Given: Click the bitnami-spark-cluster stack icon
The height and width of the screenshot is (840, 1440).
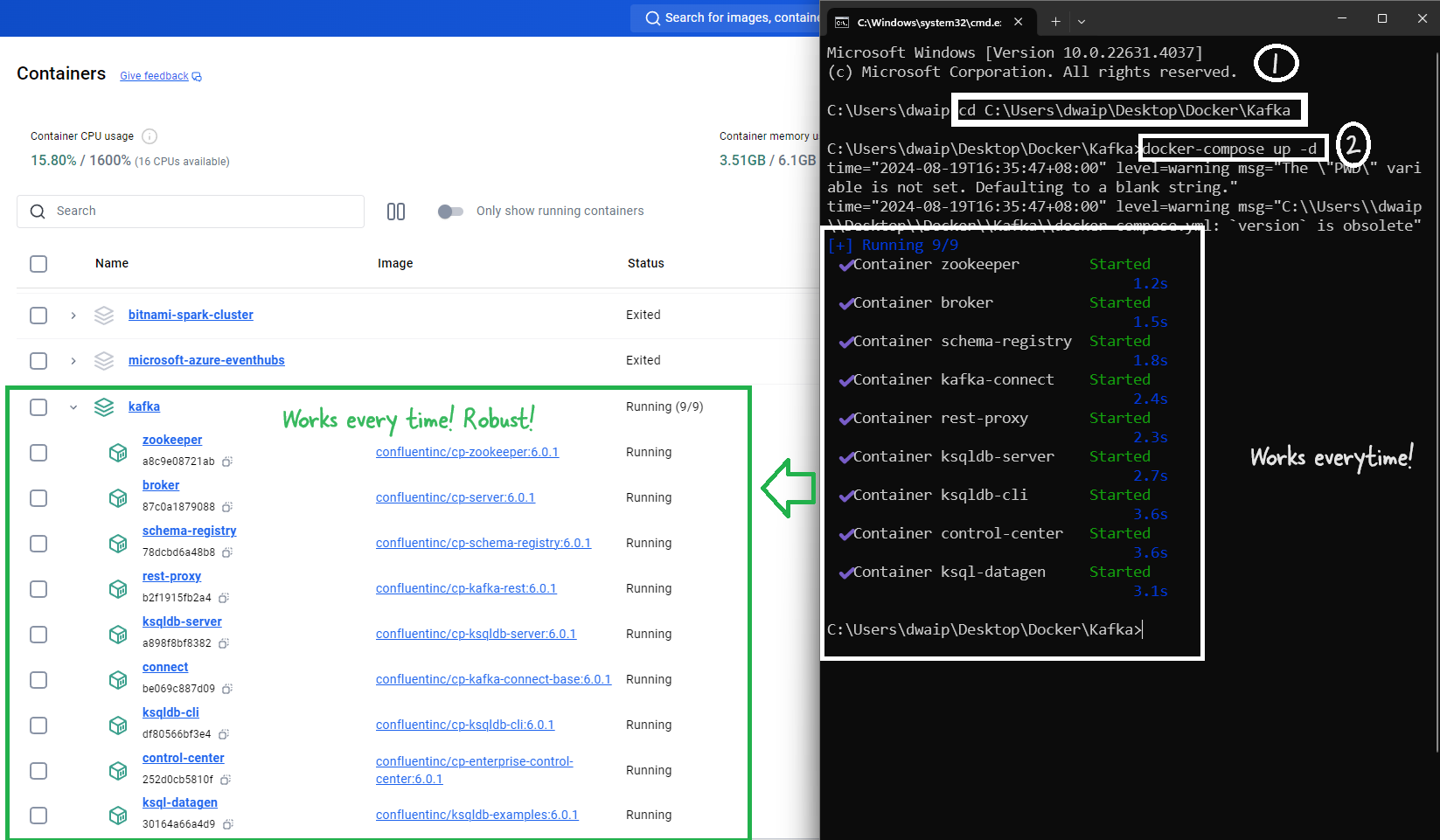Looking at the screenshot, I should pyautogui.click(x=104, y=316).
